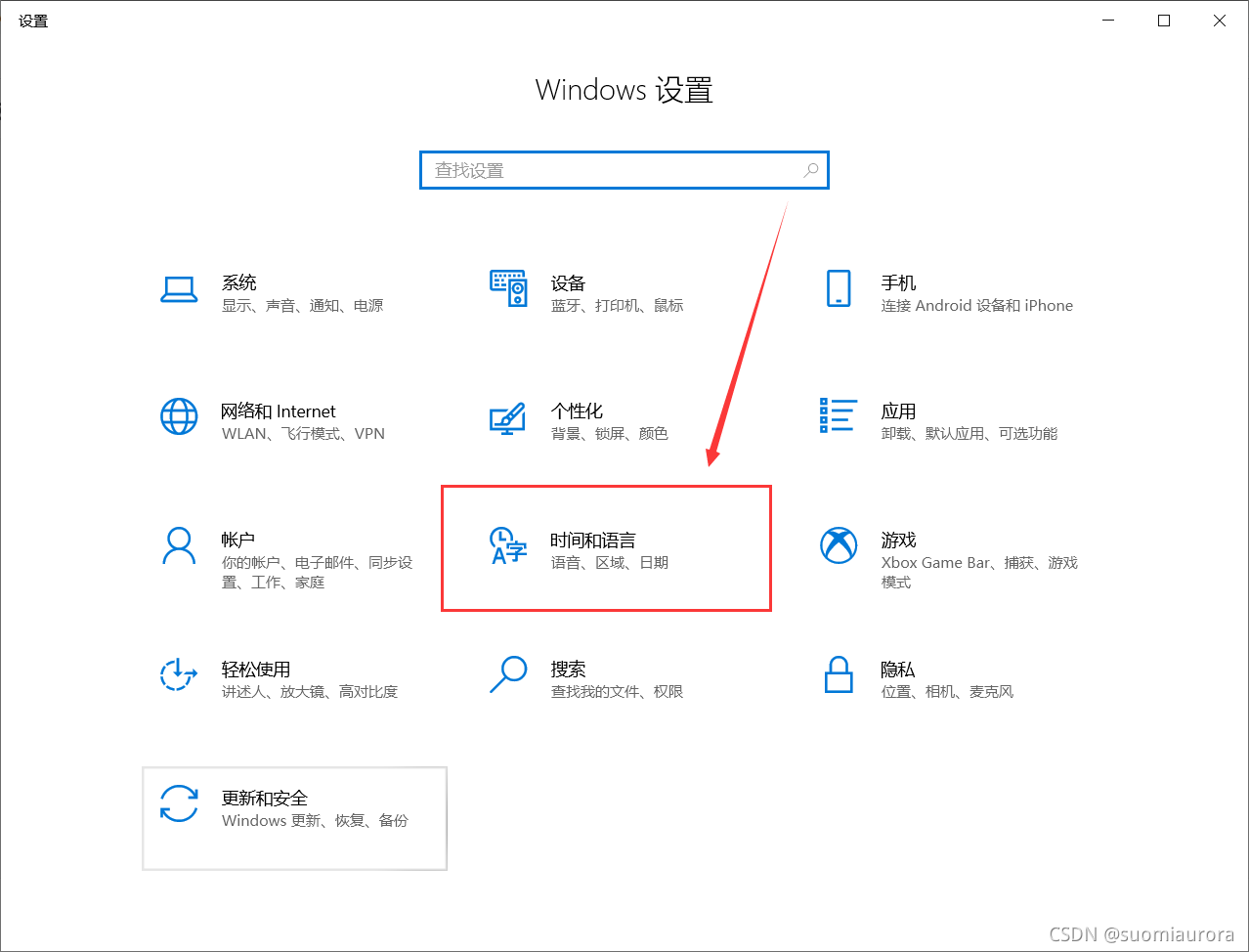Open the 隐私 title
The height and width of the screenshot is (952, 1249).
pyautogui.click(x=898, y=670)
